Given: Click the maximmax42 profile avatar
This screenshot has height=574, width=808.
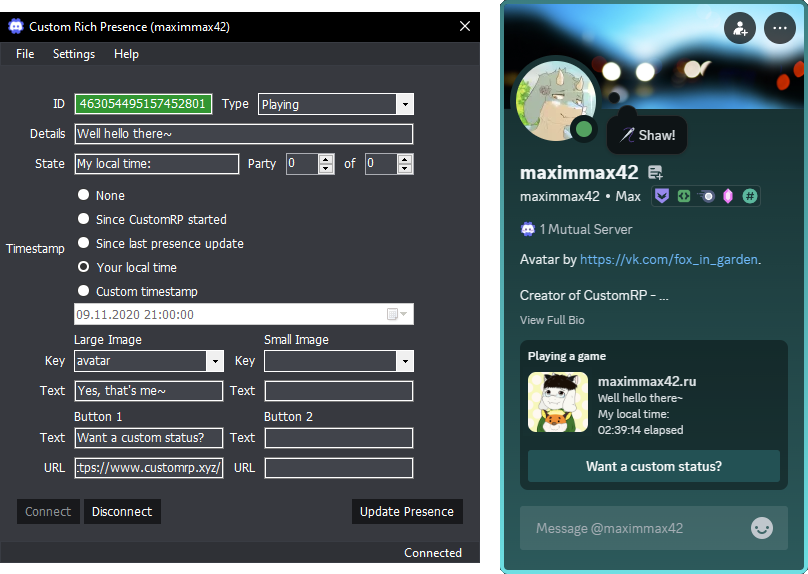Looking at the screenshot, I should coord(556,100).
